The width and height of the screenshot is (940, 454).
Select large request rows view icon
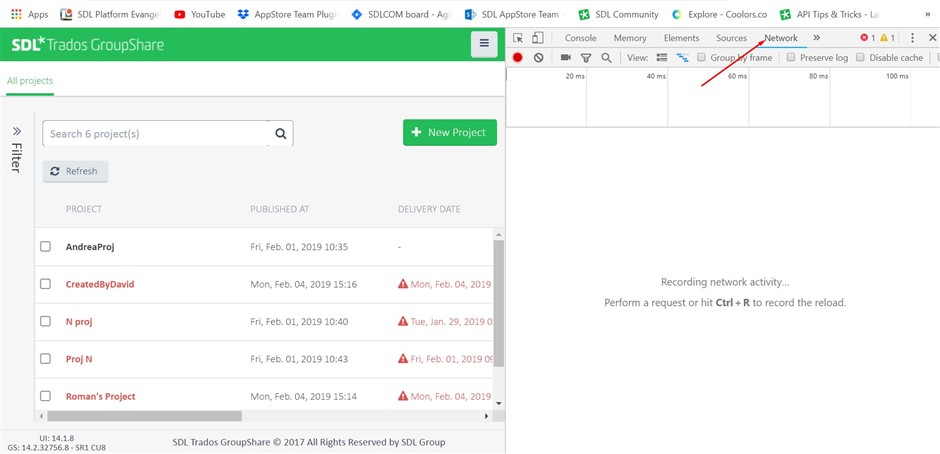click(662, 58)
